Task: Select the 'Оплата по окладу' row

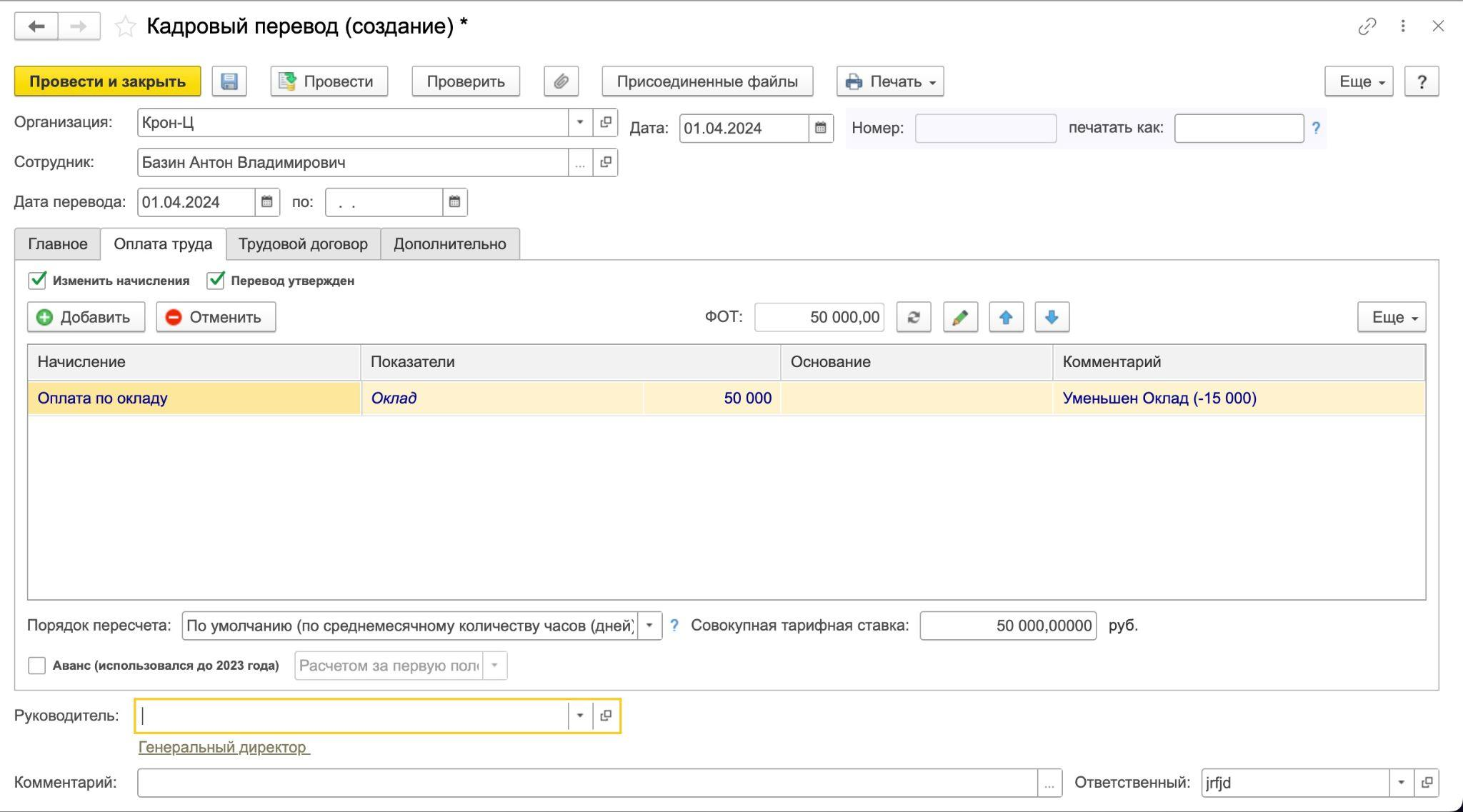Action: 726,399
